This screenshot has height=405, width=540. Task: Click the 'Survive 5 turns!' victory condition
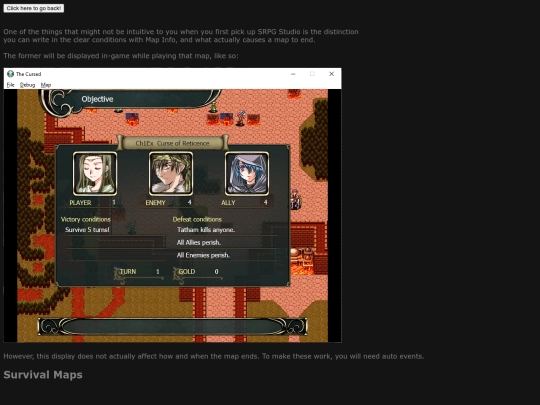(x=87, y=230)
